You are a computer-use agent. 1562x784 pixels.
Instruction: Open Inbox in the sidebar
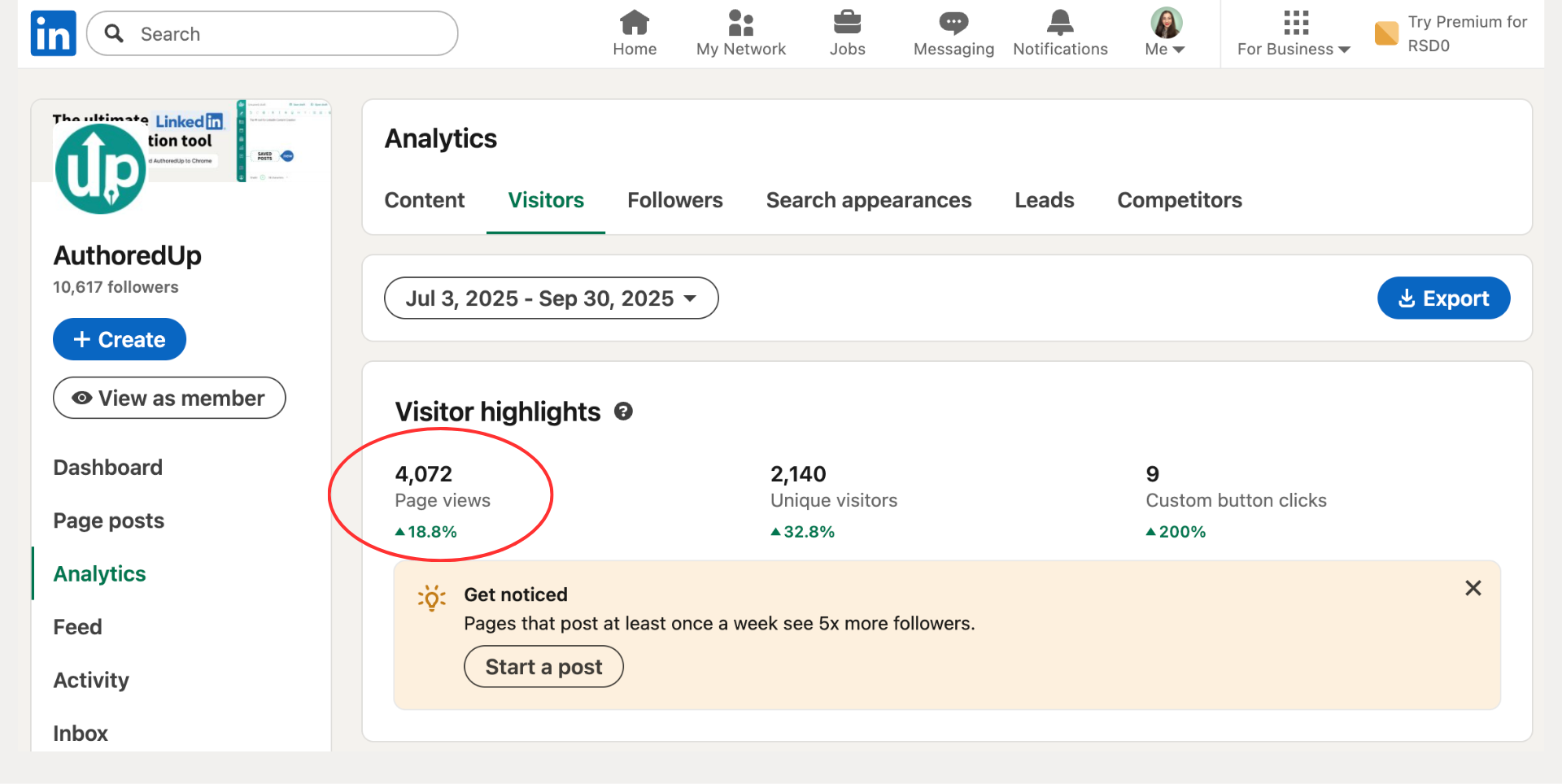(81, 734)
